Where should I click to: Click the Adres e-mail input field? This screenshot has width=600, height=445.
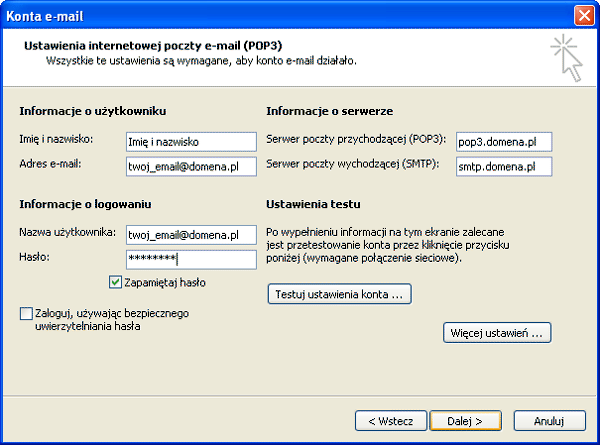[x=191, y=166]
